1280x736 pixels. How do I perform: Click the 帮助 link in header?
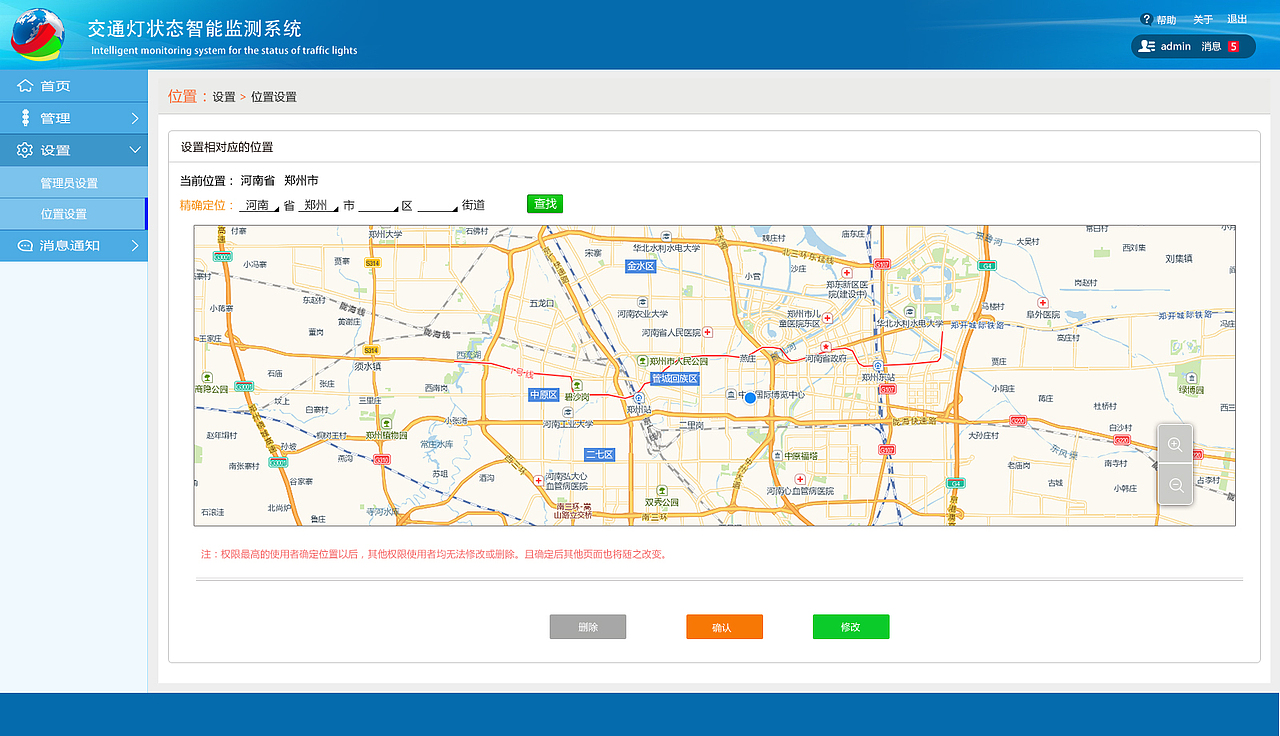pos(1166,20)
